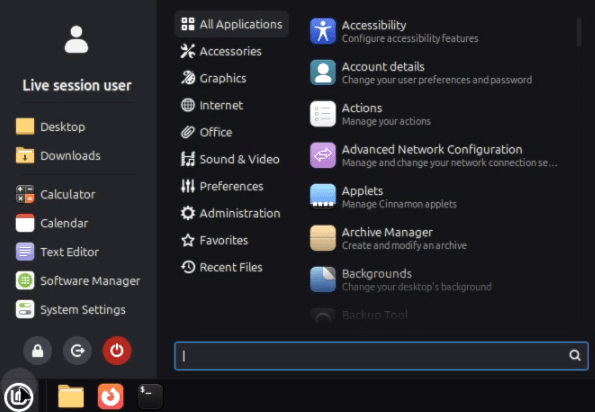Click the Calculator icon in favorites
This screenshot has width=595, height=412.
click(25, 194)
